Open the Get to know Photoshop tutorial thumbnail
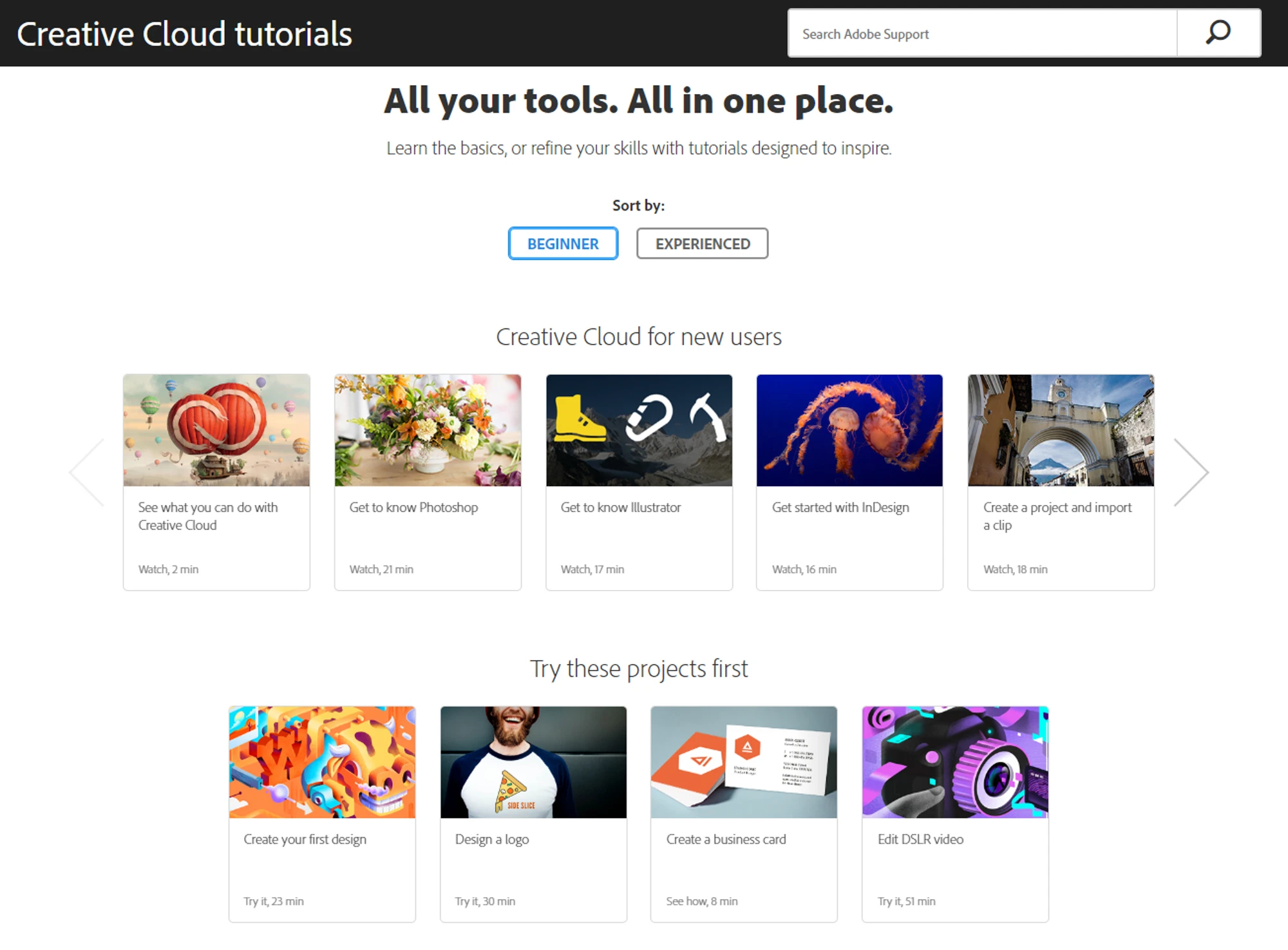1288x950 pixels. [427, 430]
